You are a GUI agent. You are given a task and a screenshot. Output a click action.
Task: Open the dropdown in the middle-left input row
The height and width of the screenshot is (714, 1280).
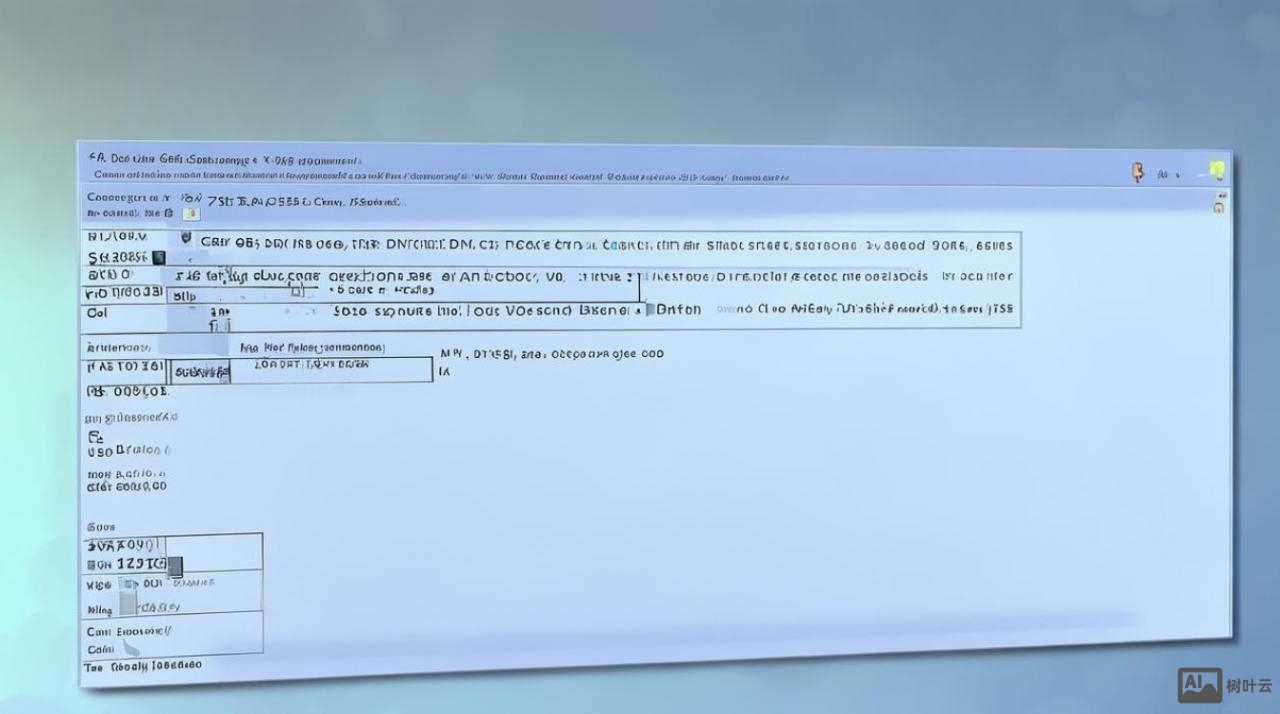point(201,372)
